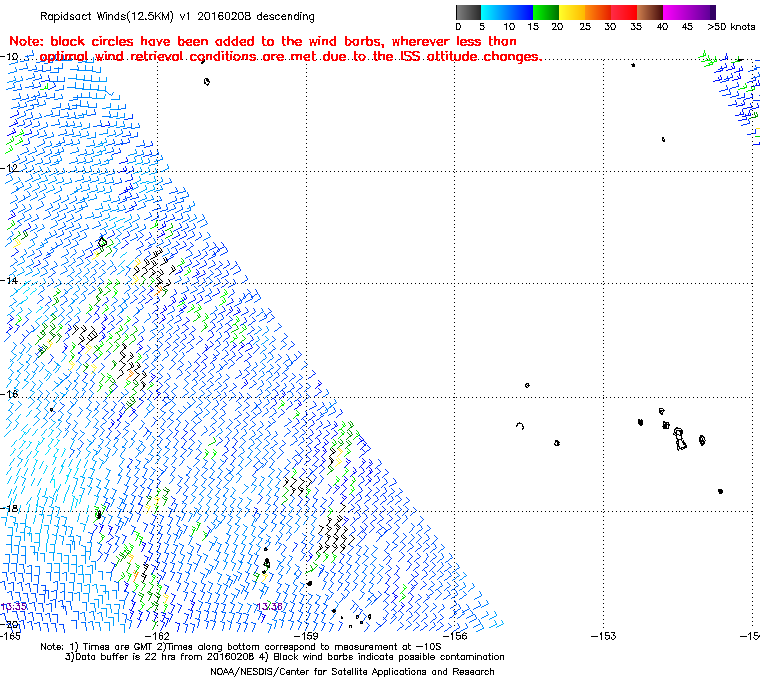Click longitude label '-156'
Image resolution: width=760 pixels, height=688 pixels.
pyautogui.click(x=455, y=636)
